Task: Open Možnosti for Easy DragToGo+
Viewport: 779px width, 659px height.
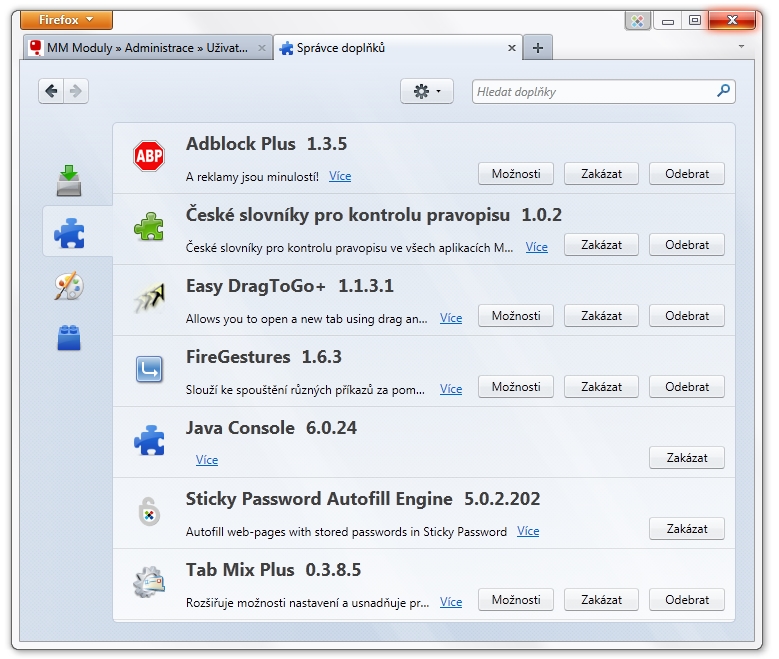Action: pyautogui.click(x=516, y=316)
